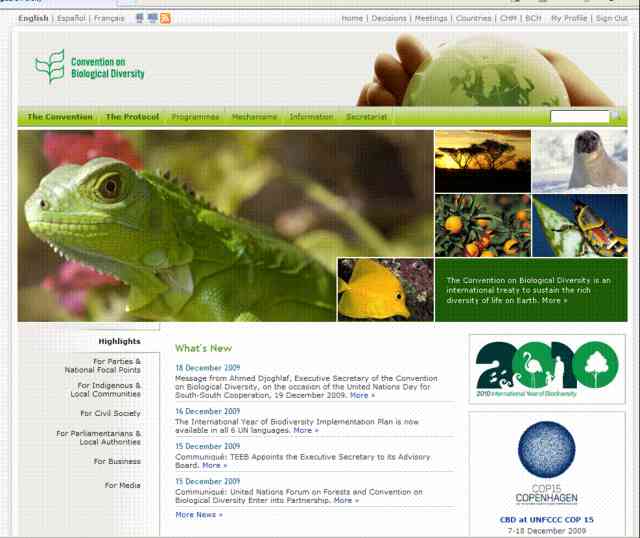Open the CHM link

tap(508, 18)
